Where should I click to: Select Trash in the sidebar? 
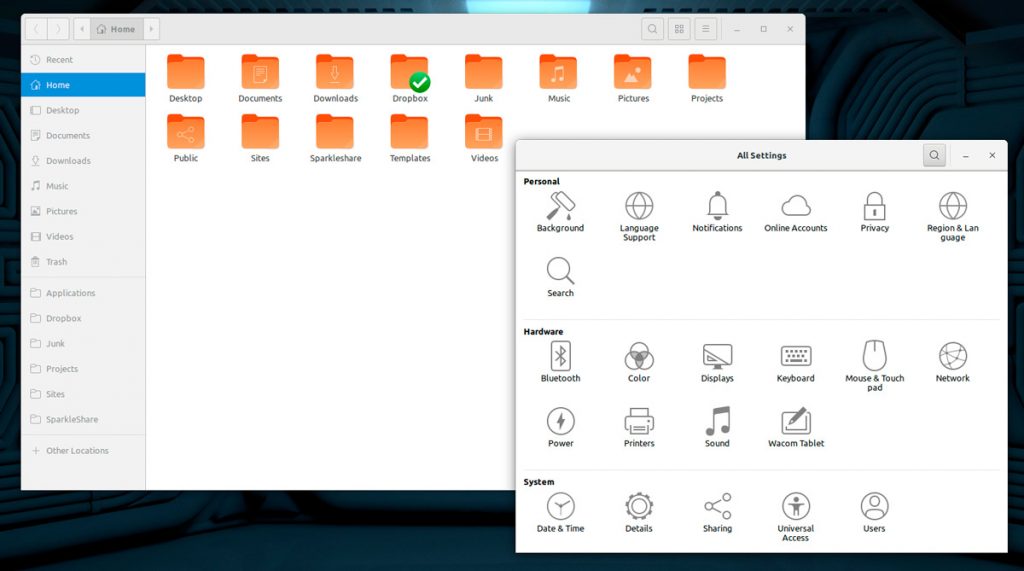(x=57, y=262)
